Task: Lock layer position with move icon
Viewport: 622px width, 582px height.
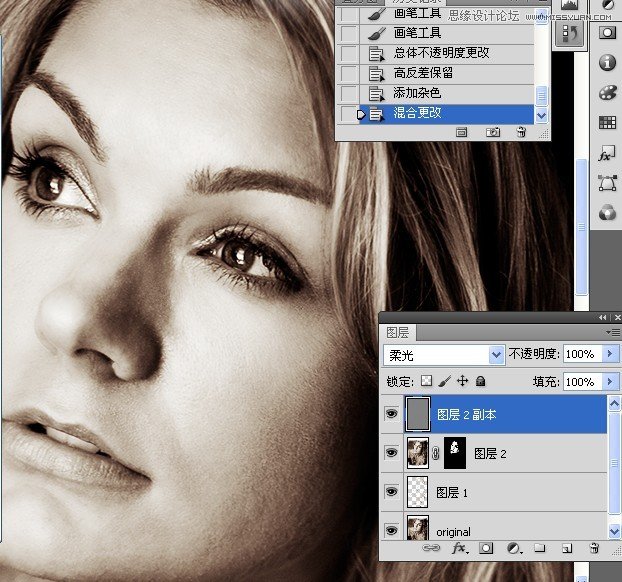Action: pyautogui.click(x=463, y=381)
